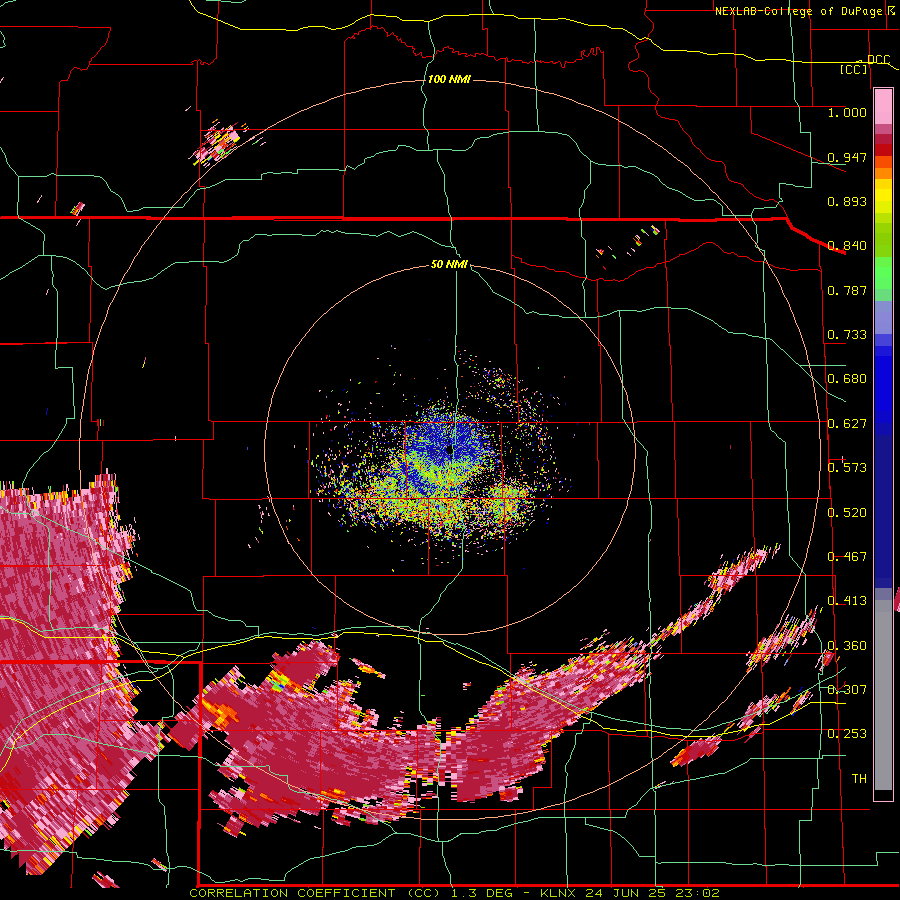Click the NEXLAB-College of DuPage label

[x=800, y=11]
